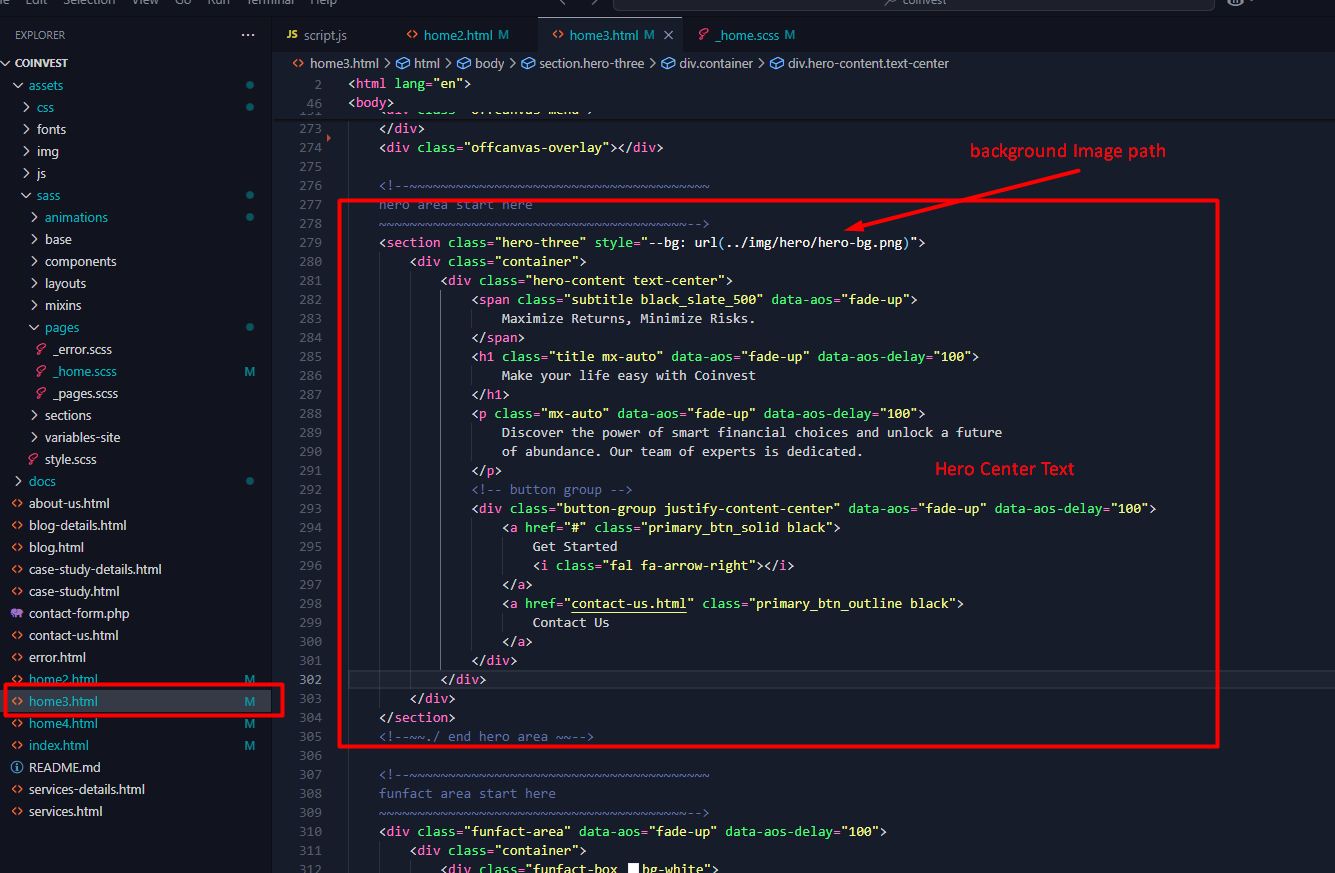Click the html breadcrumb segment
This screenshot has height=873, width=1335.
(427, 63)
